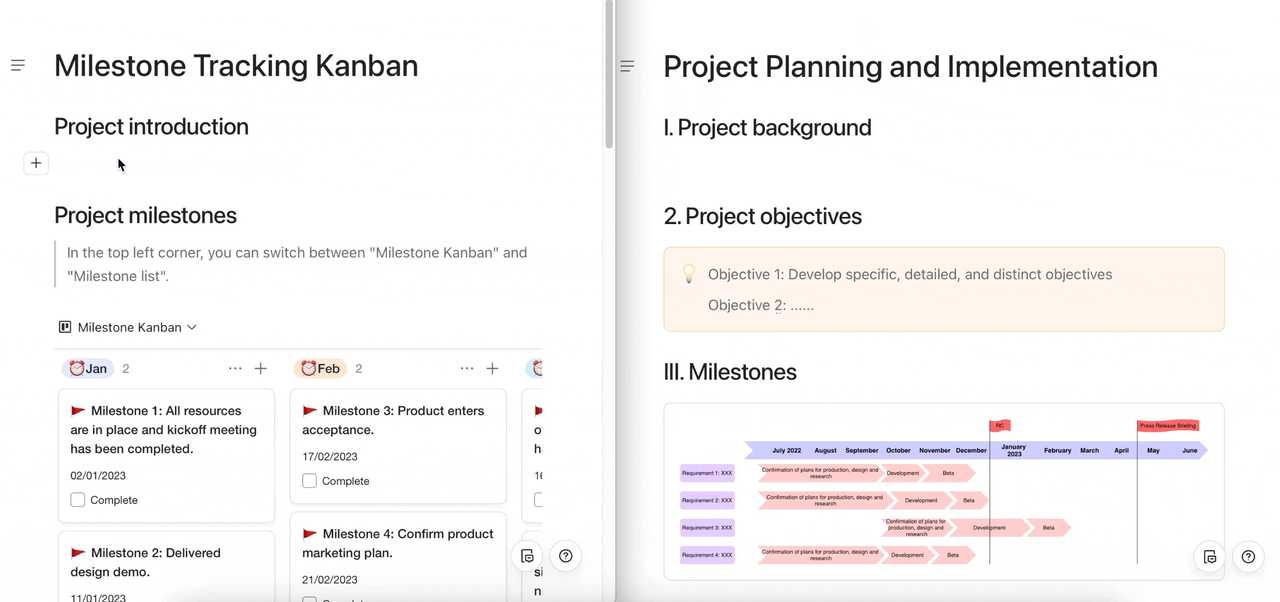Toggle the partially visible checkbox in third column
The height and width of the screenshot is (602, 1280).
(x=538, y=499)
